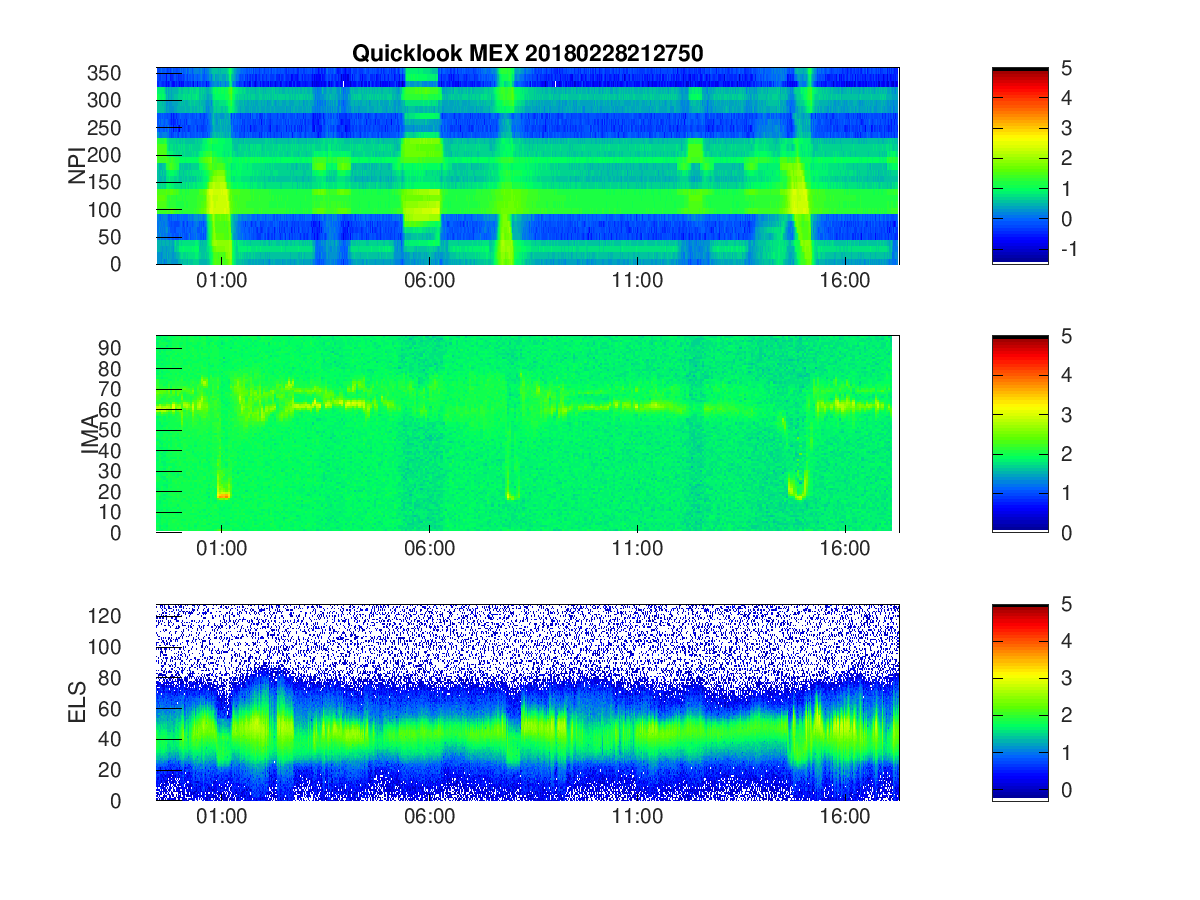Click the 16:00 time label under IMA panel
This screenshot has width=1200, height=900.
[845, 549]
